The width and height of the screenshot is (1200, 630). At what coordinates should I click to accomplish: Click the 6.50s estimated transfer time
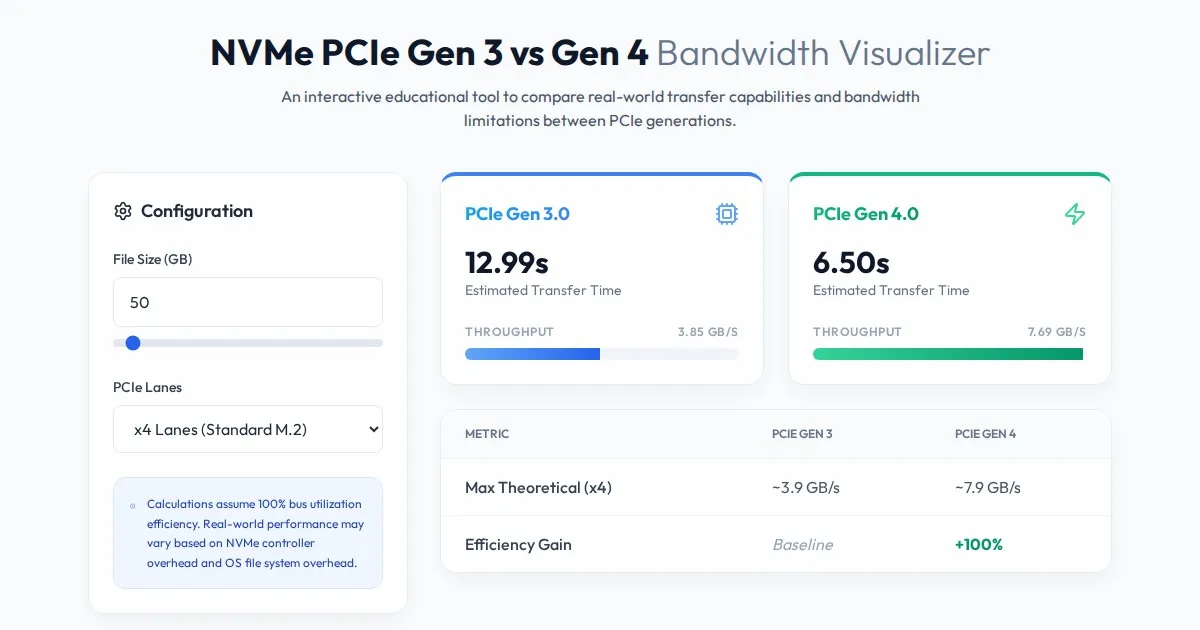coord(851,263)
